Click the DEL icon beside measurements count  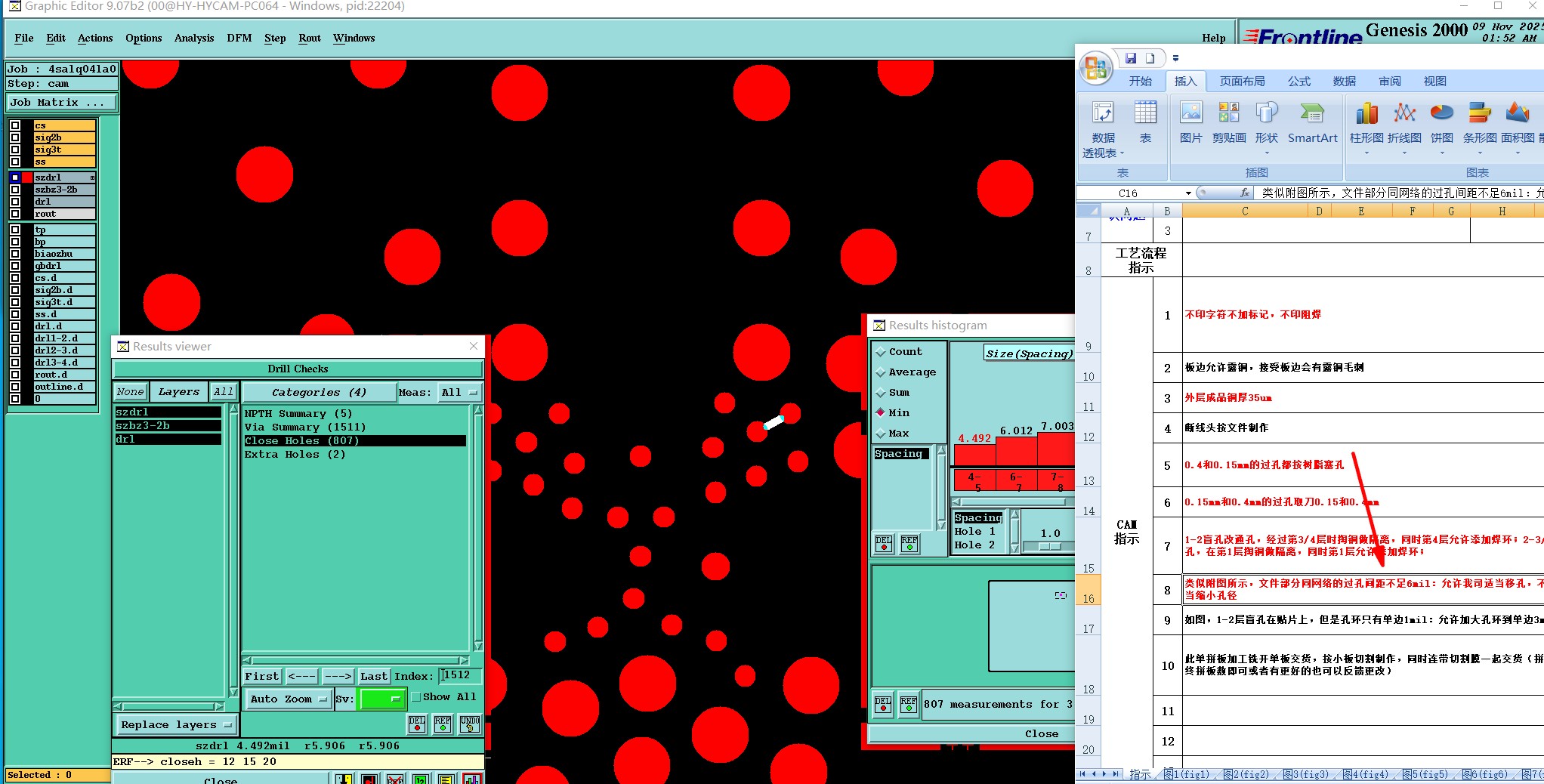883,705
